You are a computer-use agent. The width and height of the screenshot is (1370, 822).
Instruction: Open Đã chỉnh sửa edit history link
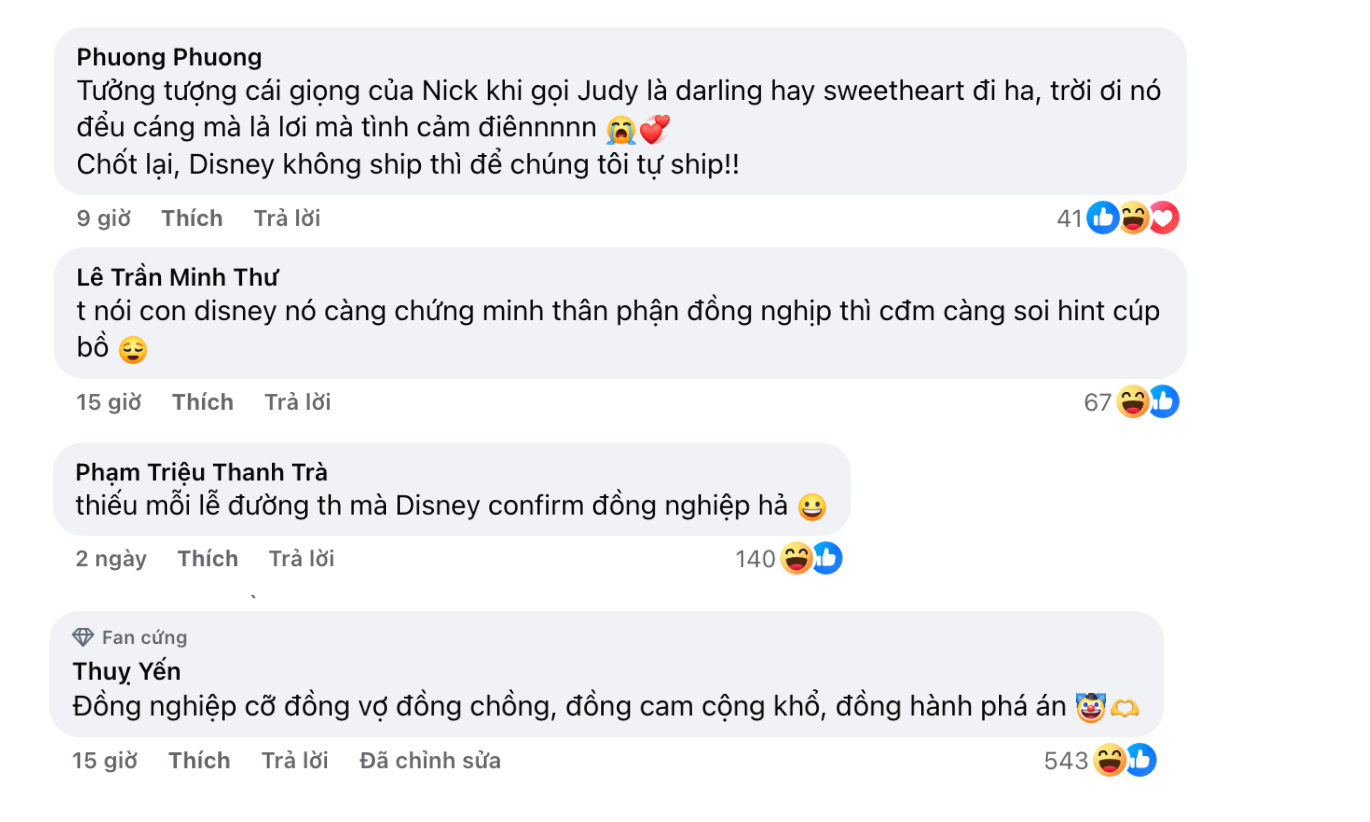click(430, 761)
